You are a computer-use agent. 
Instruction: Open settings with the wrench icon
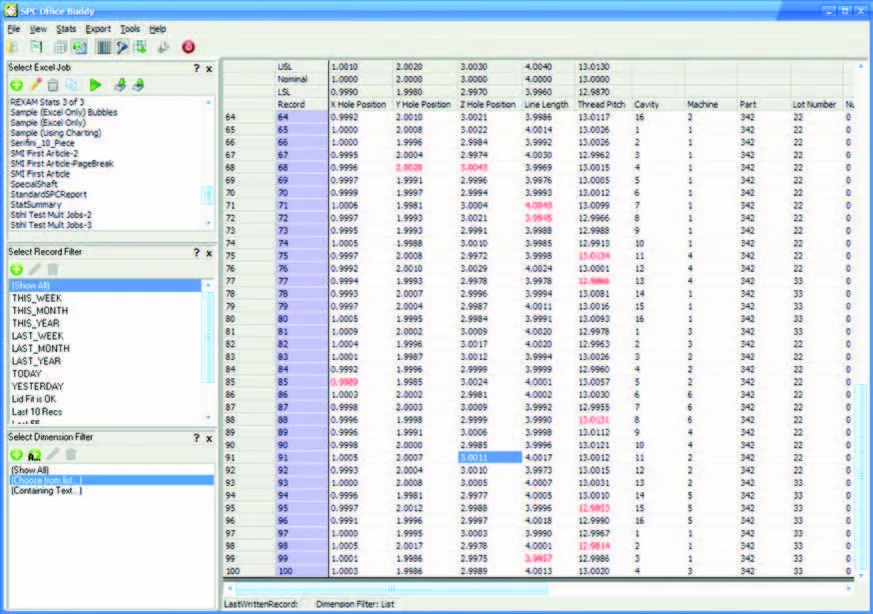click(163, 47)
